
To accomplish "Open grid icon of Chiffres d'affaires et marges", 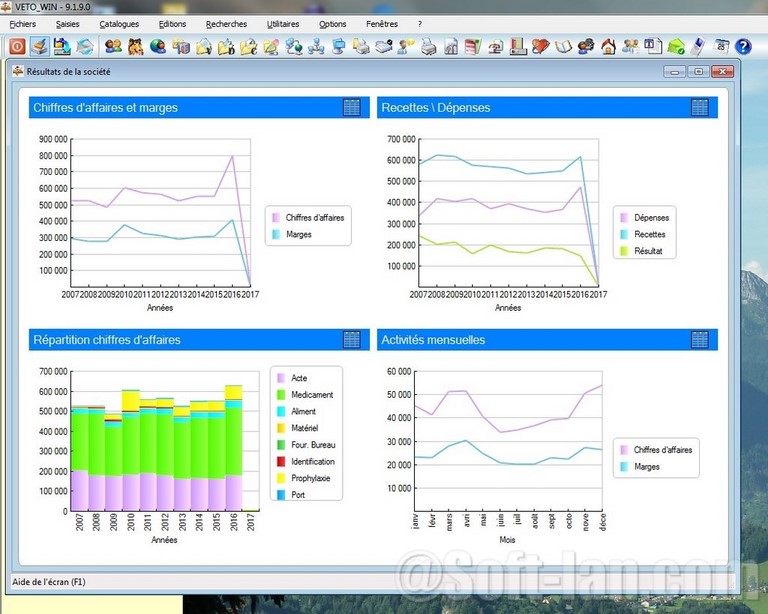I will point(351,107).
